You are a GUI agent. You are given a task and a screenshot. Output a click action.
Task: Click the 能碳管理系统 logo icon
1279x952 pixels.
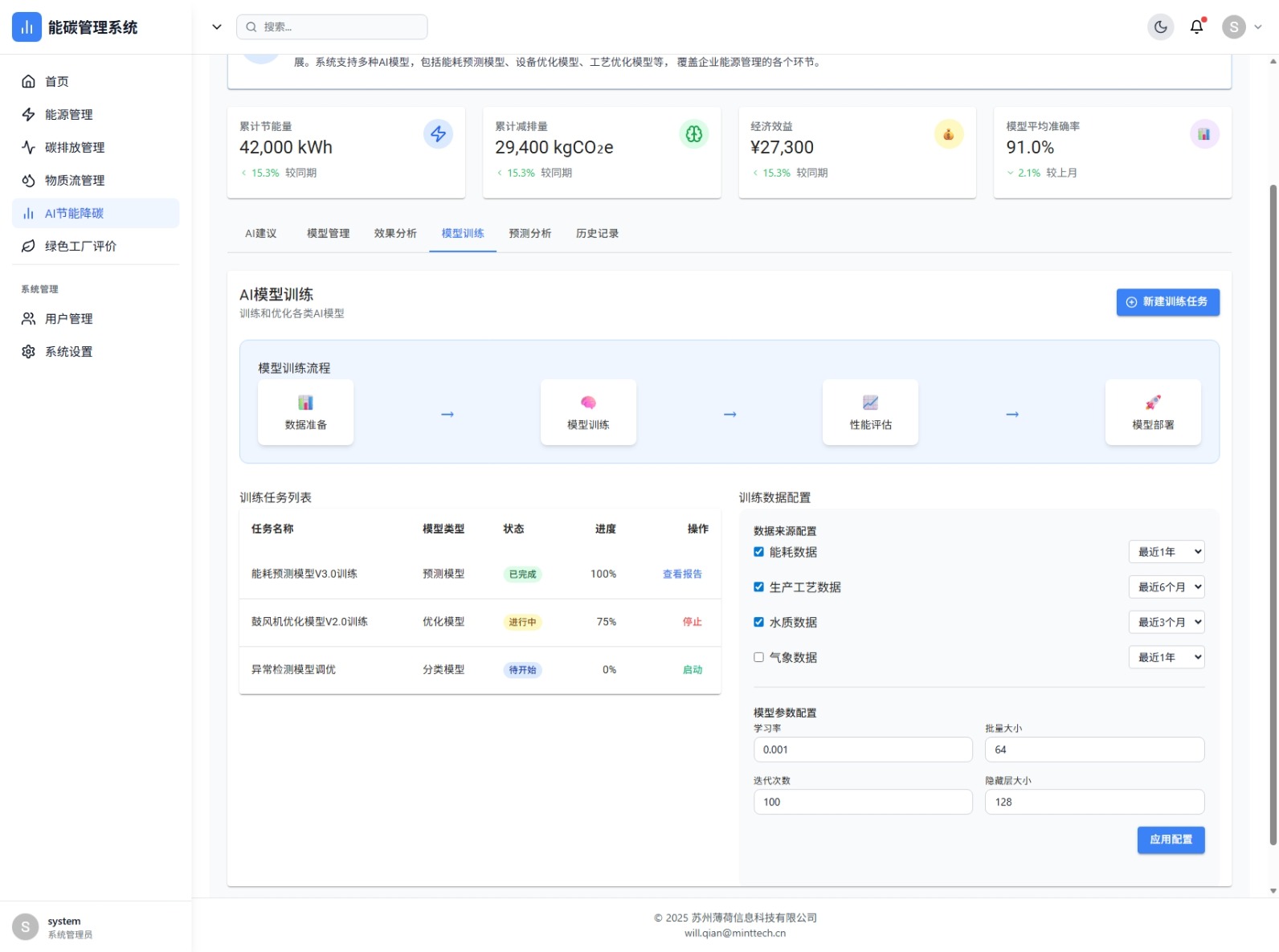tap(27, 27)
